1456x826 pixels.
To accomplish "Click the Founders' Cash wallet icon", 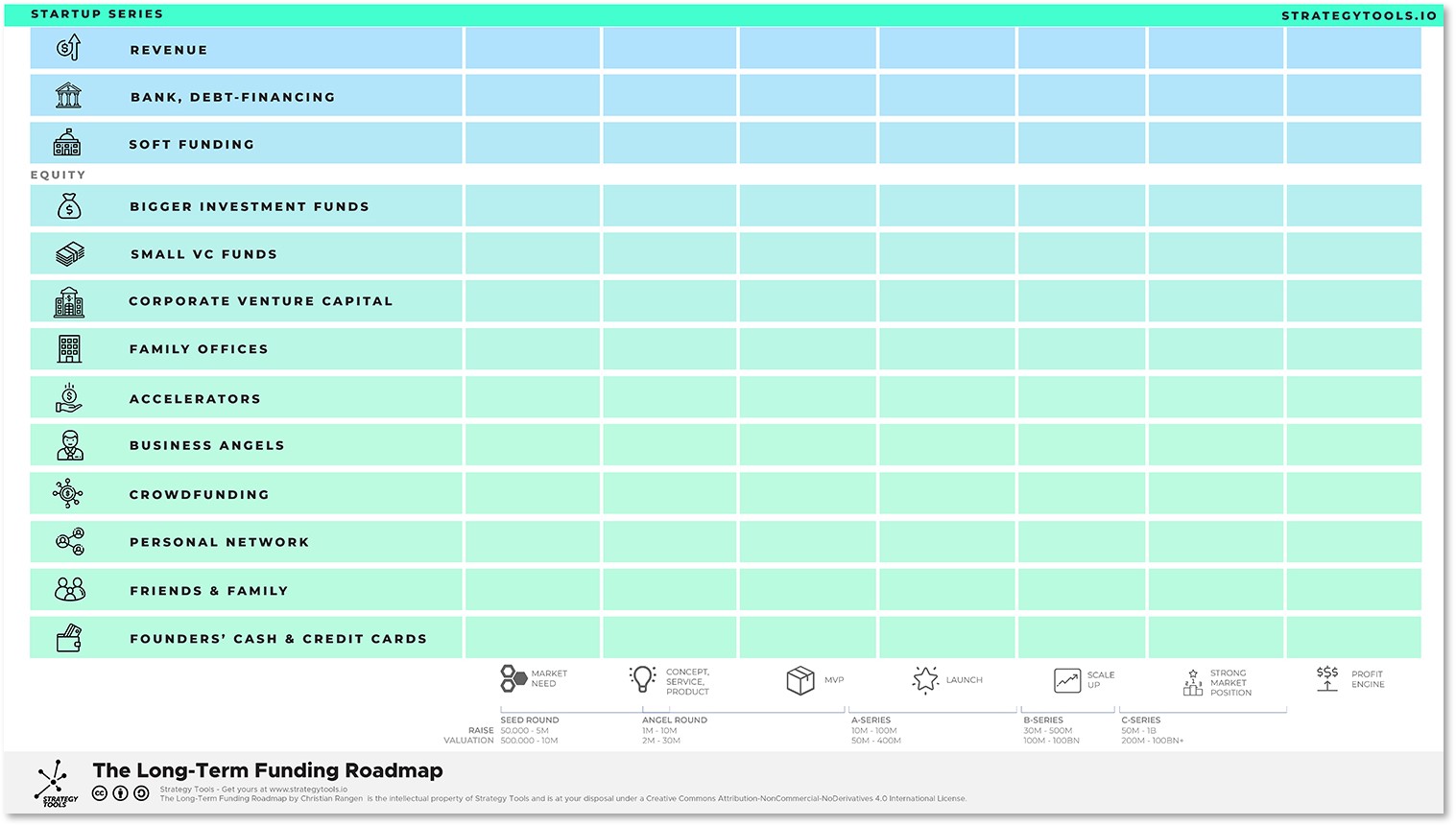I will coord(69,638).
